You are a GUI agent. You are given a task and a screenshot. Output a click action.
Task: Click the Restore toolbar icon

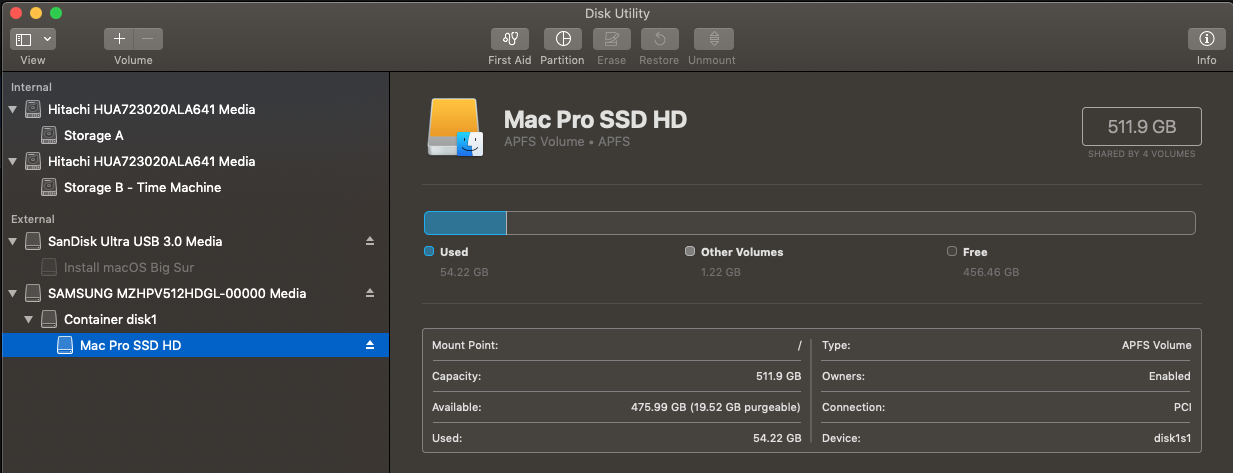(x=660, y=39)
